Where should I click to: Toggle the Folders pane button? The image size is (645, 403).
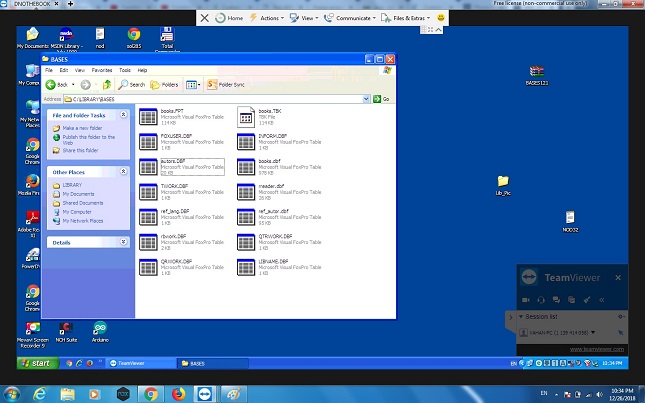(x=165, y=85)
